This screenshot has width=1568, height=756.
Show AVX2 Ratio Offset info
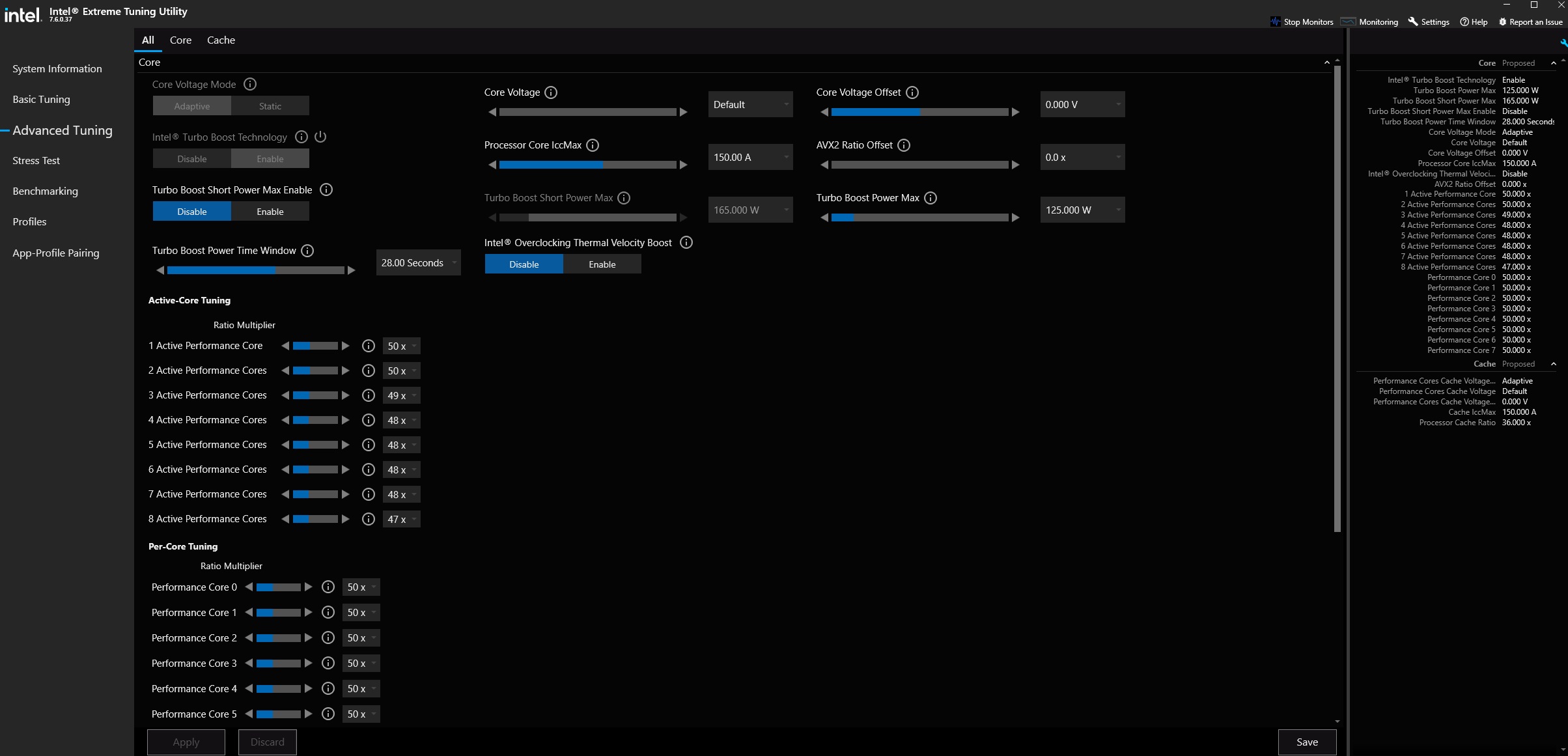[x=904, y=145]
